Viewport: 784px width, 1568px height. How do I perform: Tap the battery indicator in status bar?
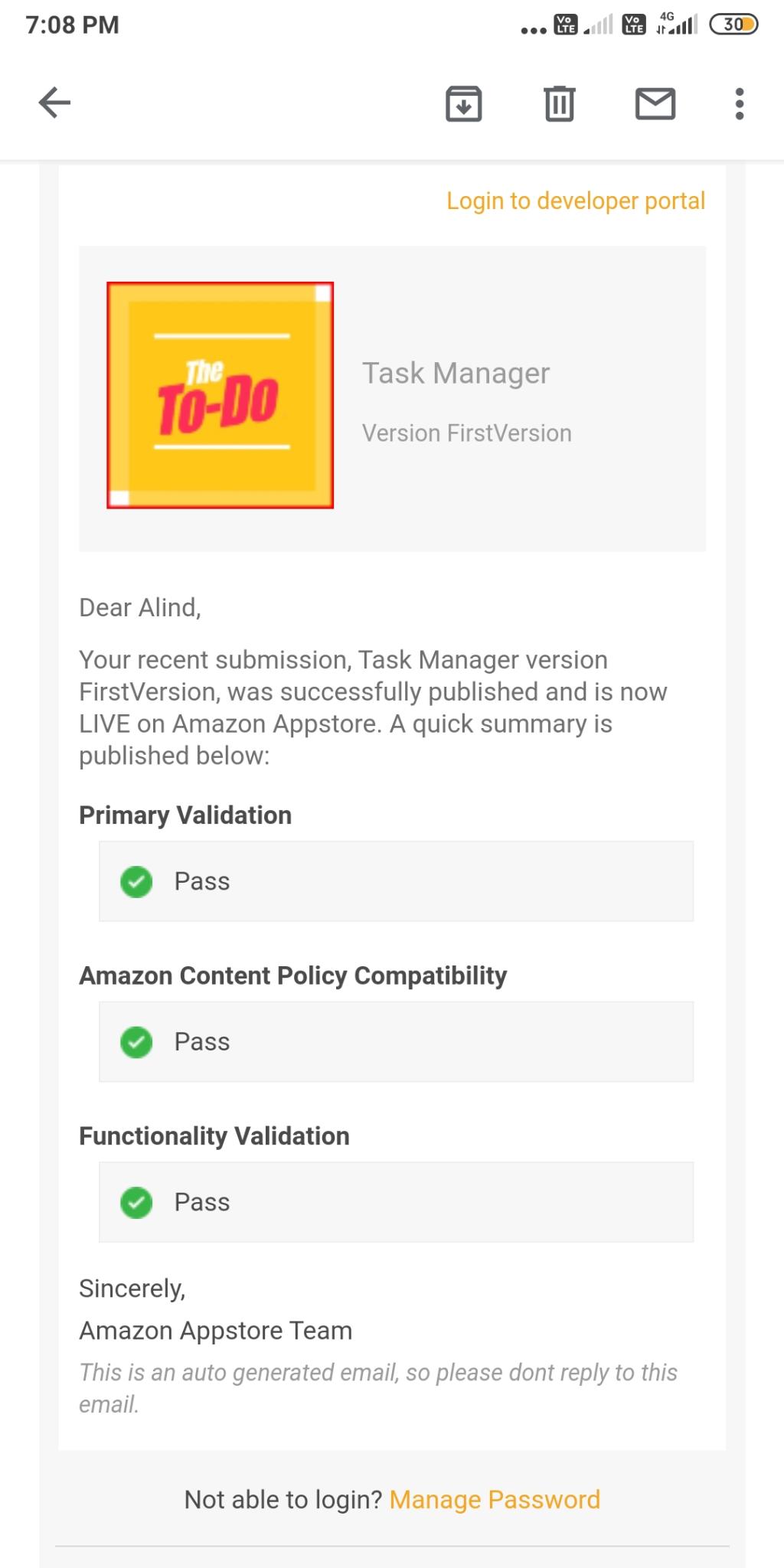coord(733,24)
